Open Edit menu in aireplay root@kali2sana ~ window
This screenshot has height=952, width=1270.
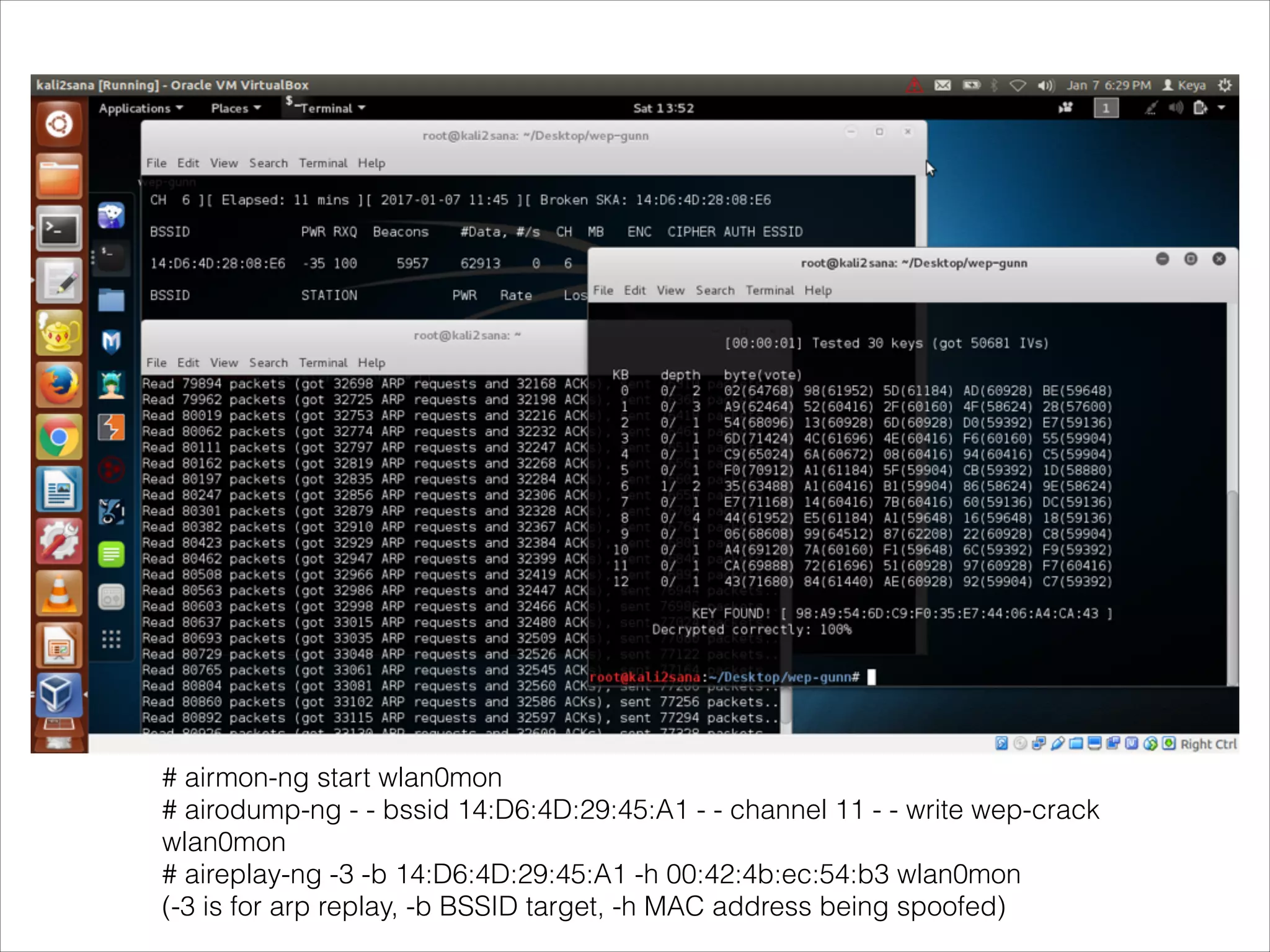coord(189,363)
